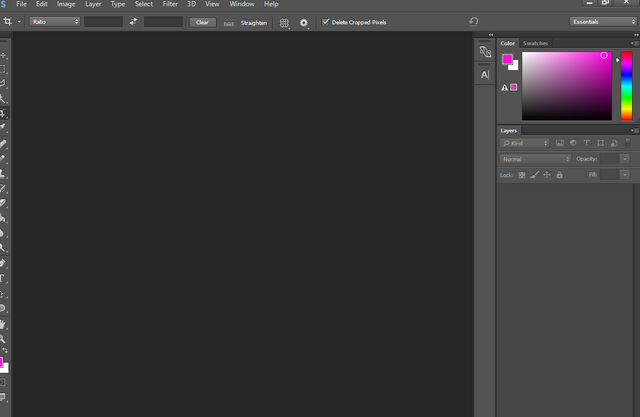Click the reset crop arrow icon
The height and width of the screenshot is (417, 640).
point(473,21)
